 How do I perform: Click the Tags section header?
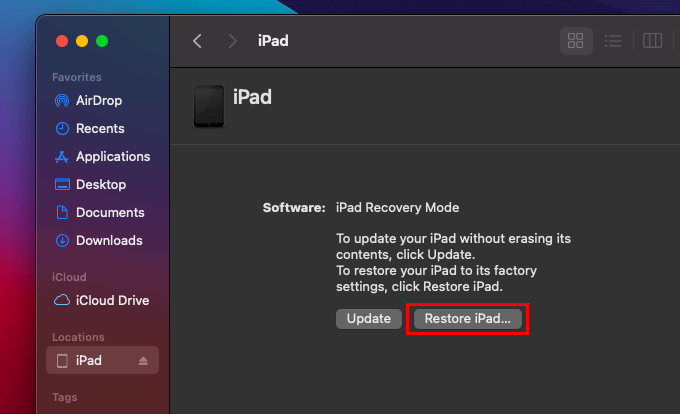65,397
